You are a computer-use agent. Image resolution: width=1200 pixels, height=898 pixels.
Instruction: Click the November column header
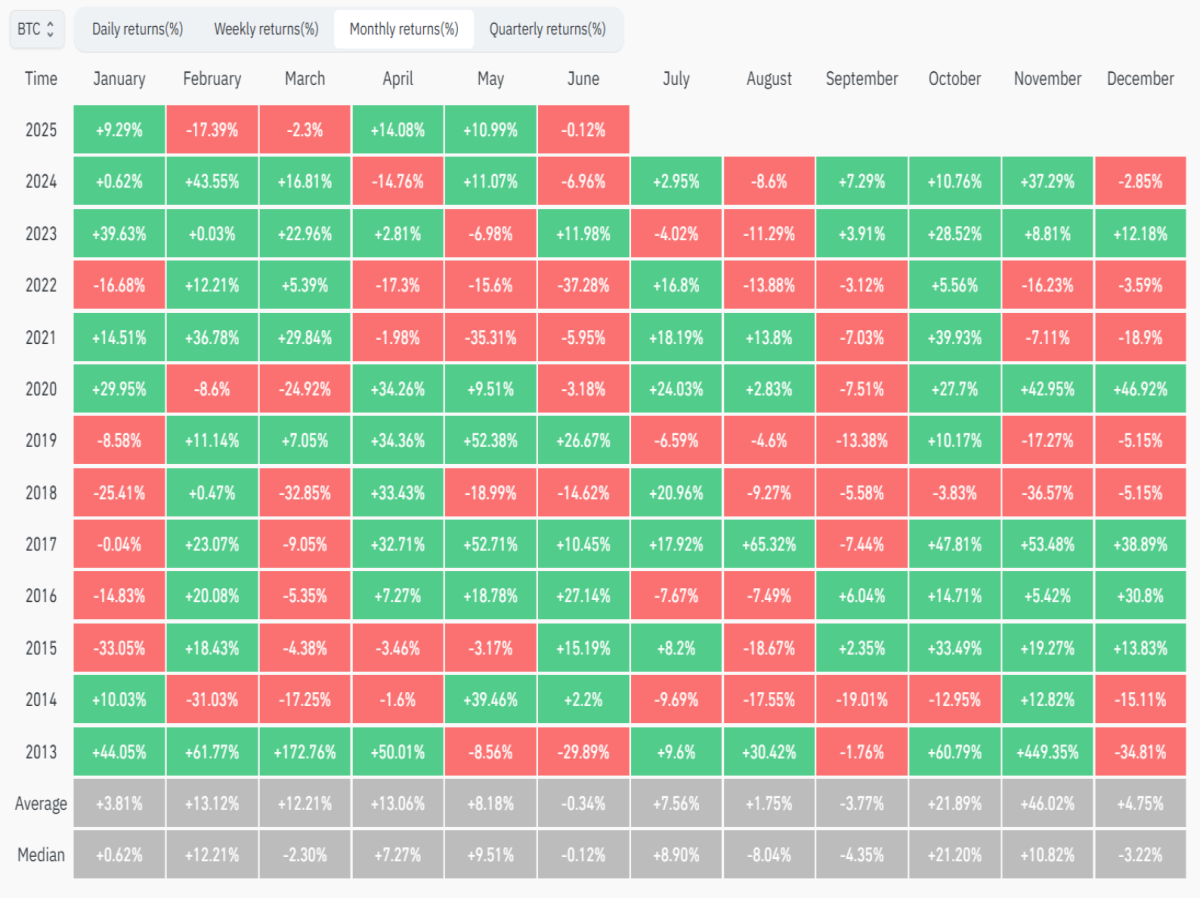click(1048, 79)
